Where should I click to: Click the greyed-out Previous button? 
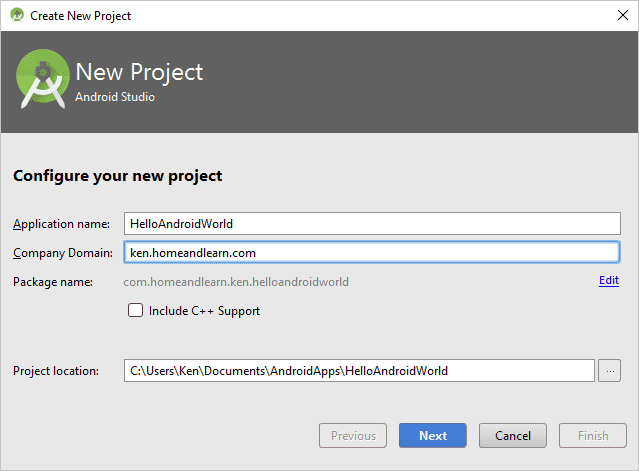353,436
